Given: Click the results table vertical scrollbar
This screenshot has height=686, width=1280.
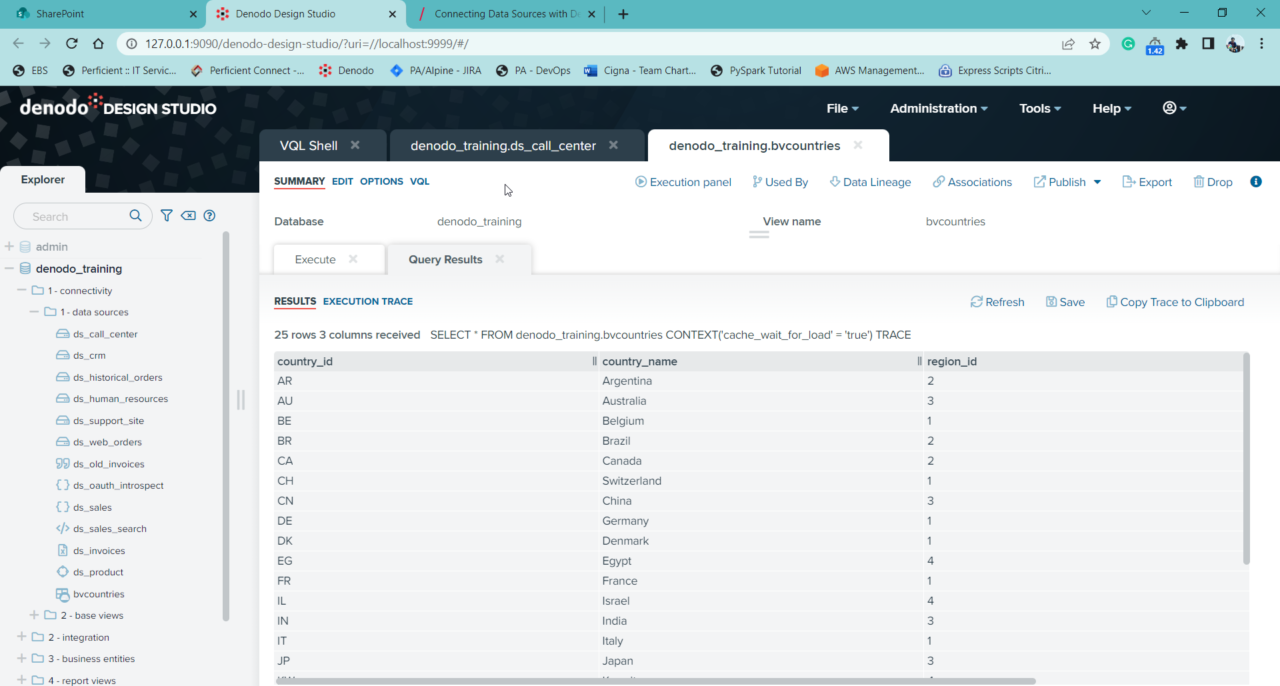Looking at the screenshot, I should tap(1246, 458).
